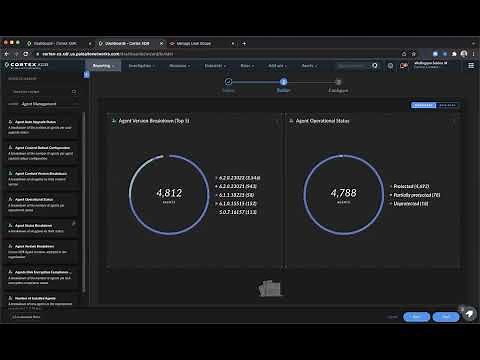The width and height of the screenshot is (480, 360).
Task: Click the Cortex XDR logo
Action: click(27, 65)
